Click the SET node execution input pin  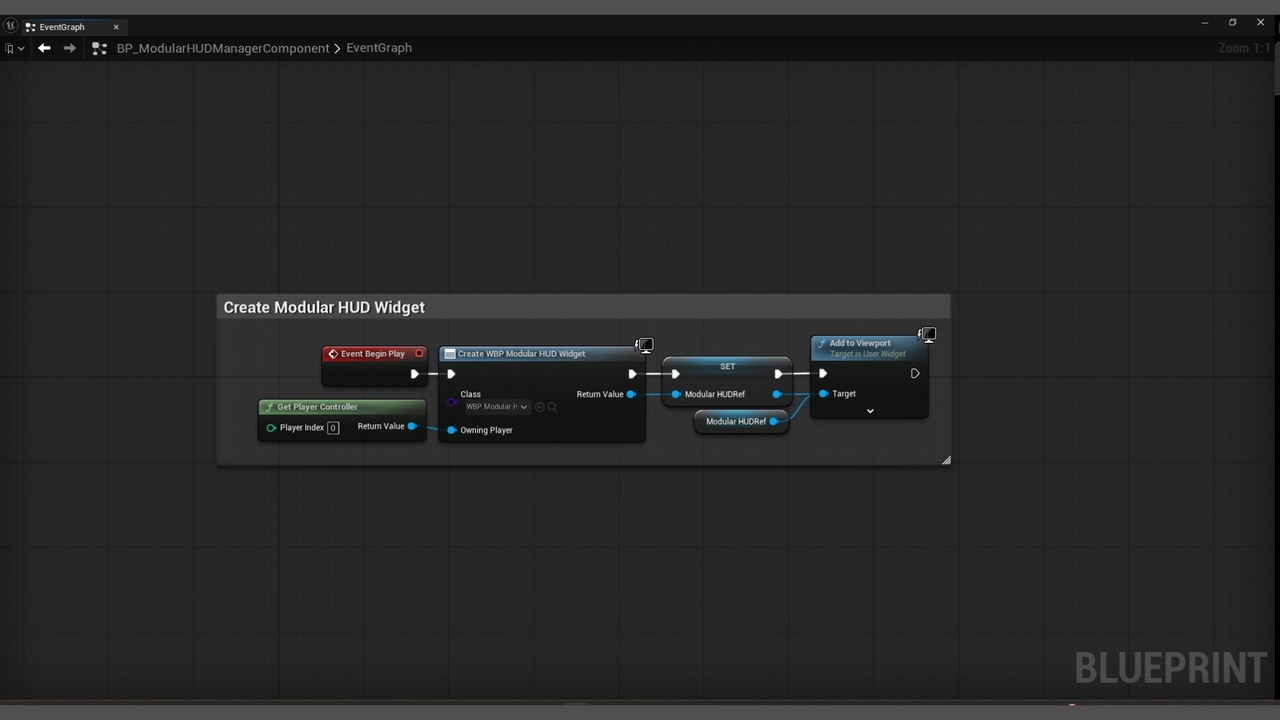[676, 374]
